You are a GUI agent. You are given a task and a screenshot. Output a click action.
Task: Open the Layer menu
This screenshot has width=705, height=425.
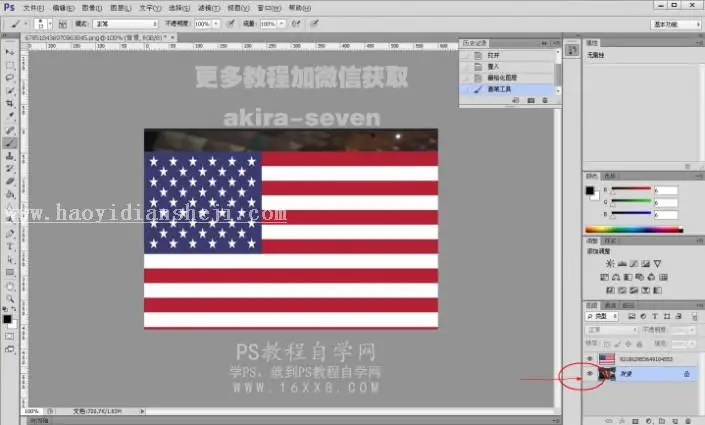(x=121, y=8)
